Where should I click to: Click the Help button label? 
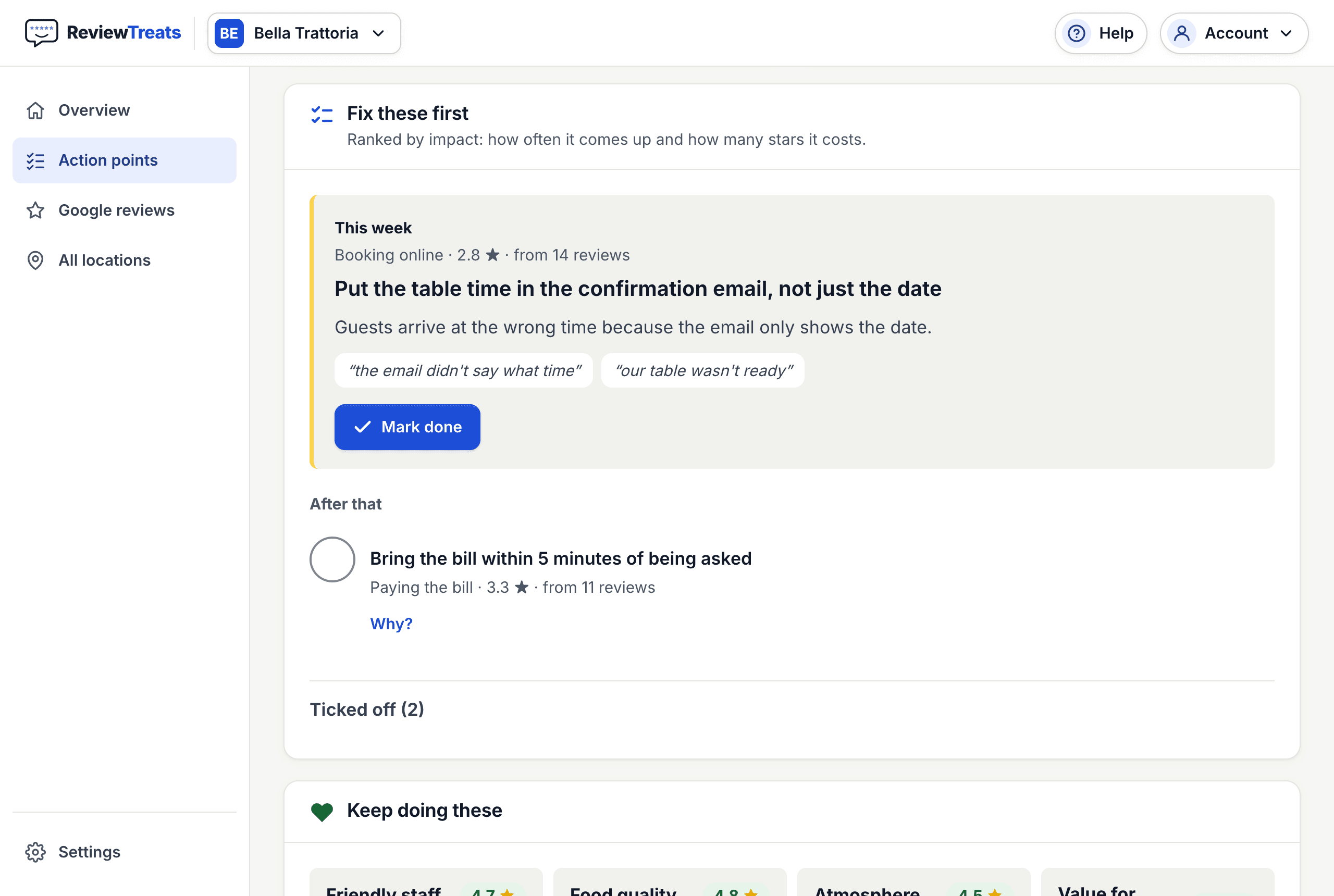[1116, 33]
